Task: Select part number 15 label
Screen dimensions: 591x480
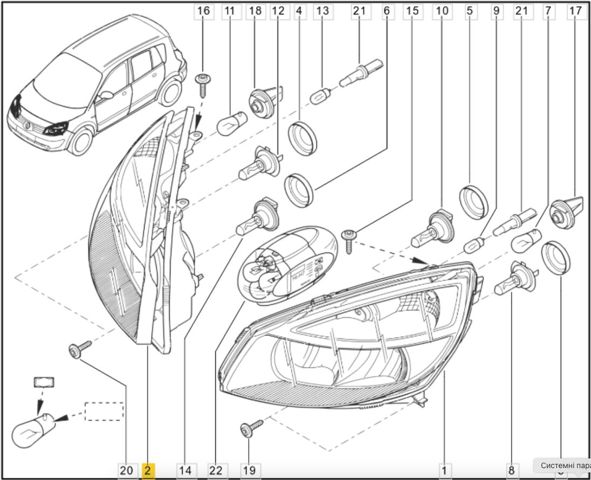Action: click(412, 11)
